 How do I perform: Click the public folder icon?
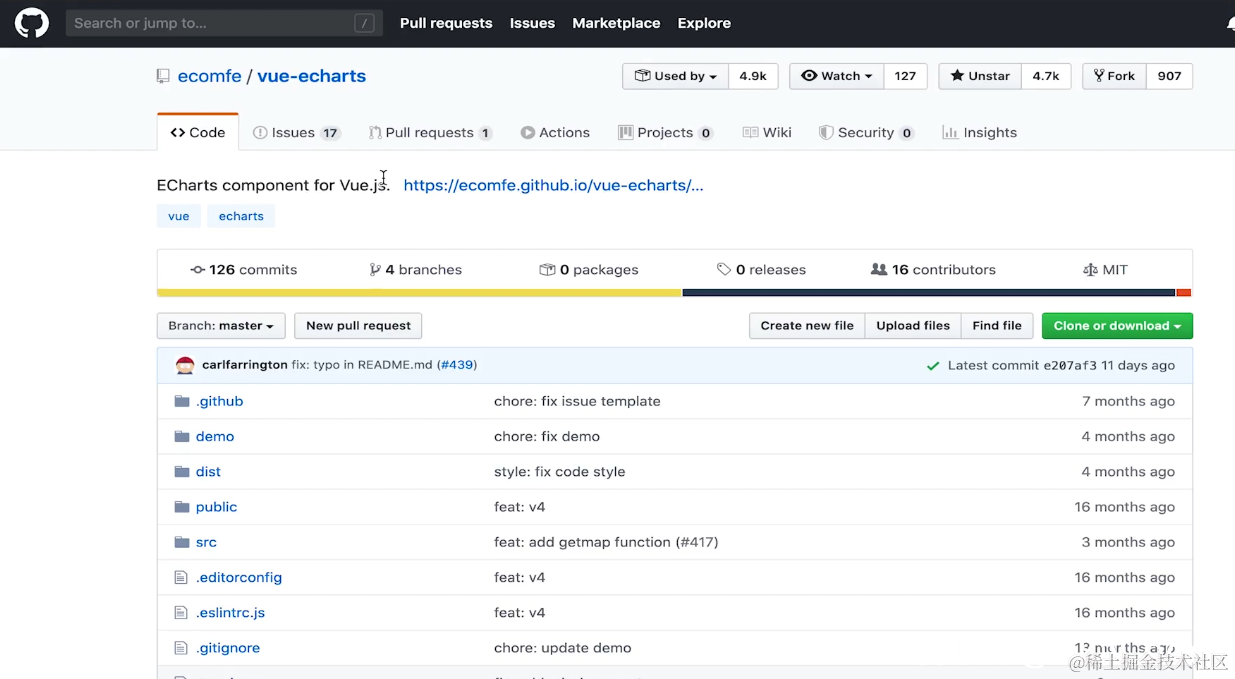(x=181, y=507)
